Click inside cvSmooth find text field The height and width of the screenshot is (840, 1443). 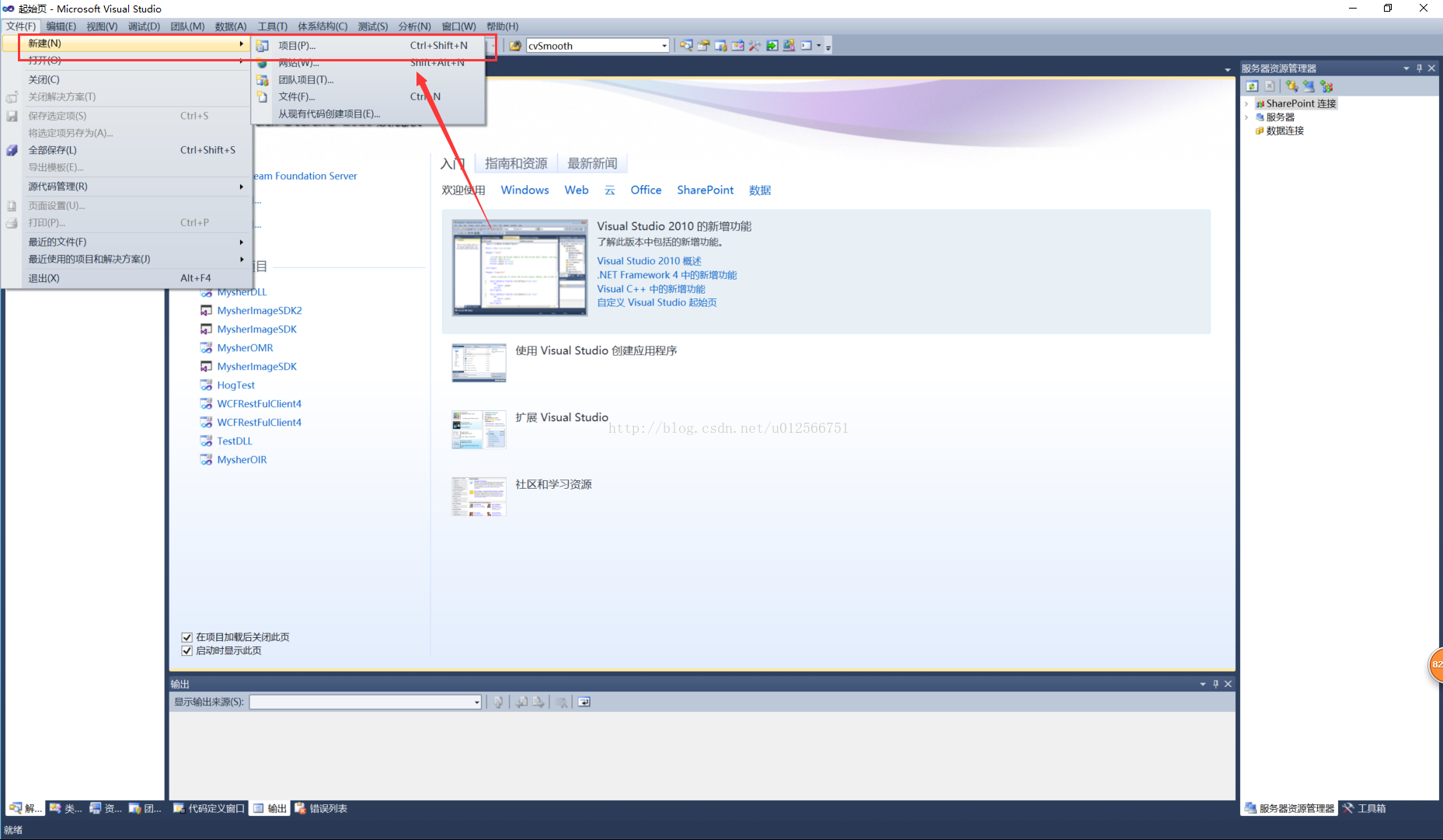coord(592,46)
